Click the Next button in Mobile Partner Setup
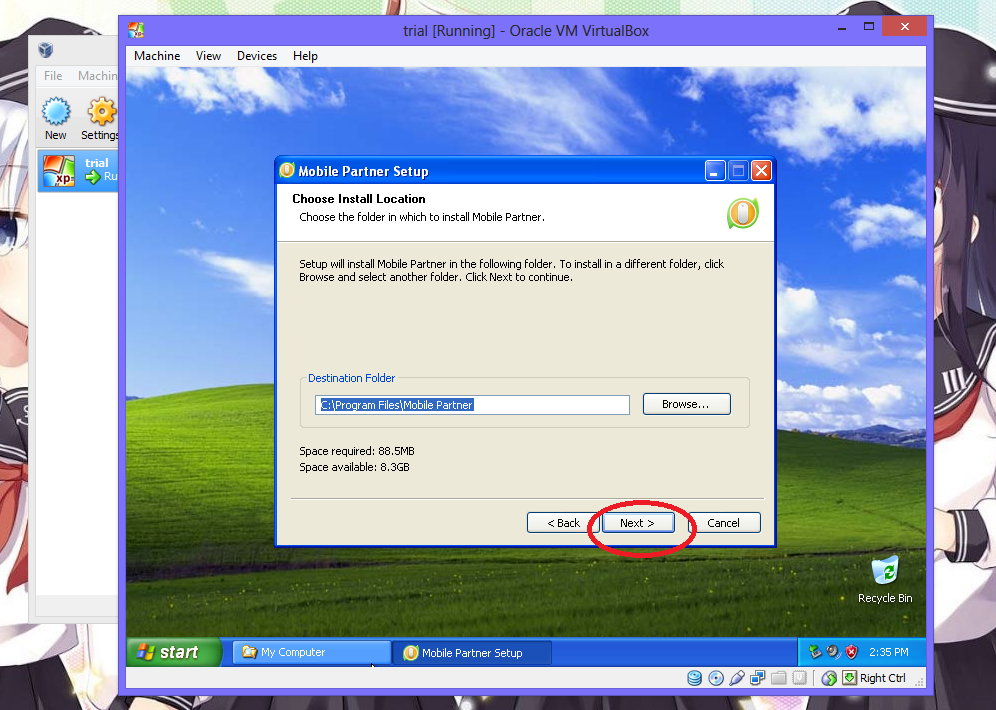996x710 pixels. tap(638, 523)
